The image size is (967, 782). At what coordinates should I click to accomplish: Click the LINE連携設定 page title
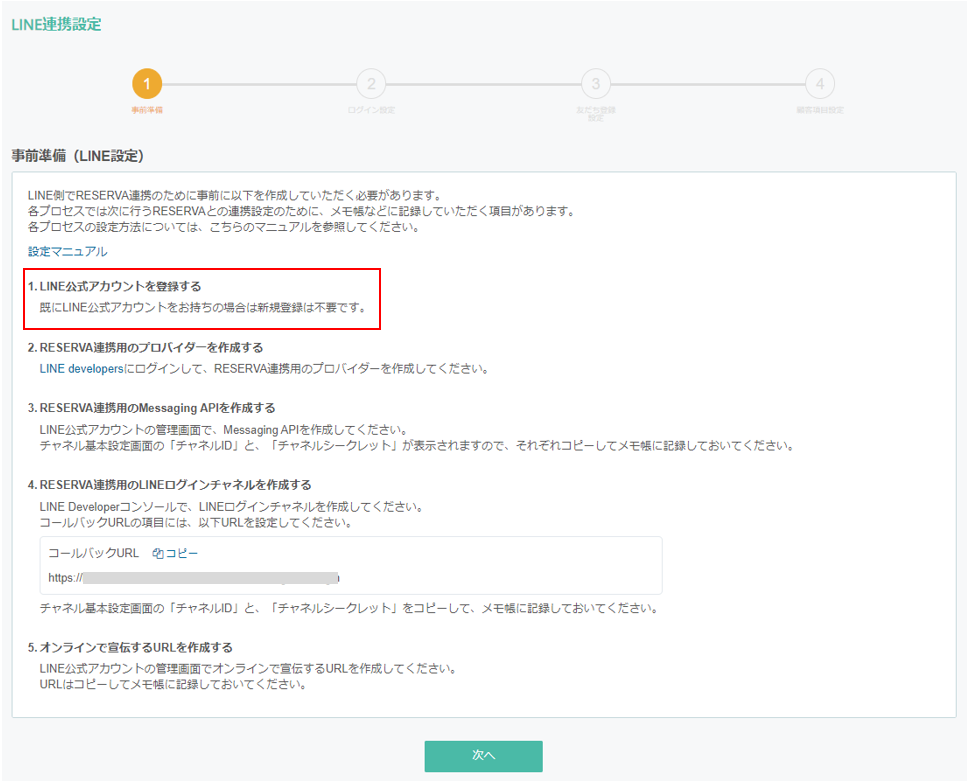pyautogui.click(x=56, y=24)
